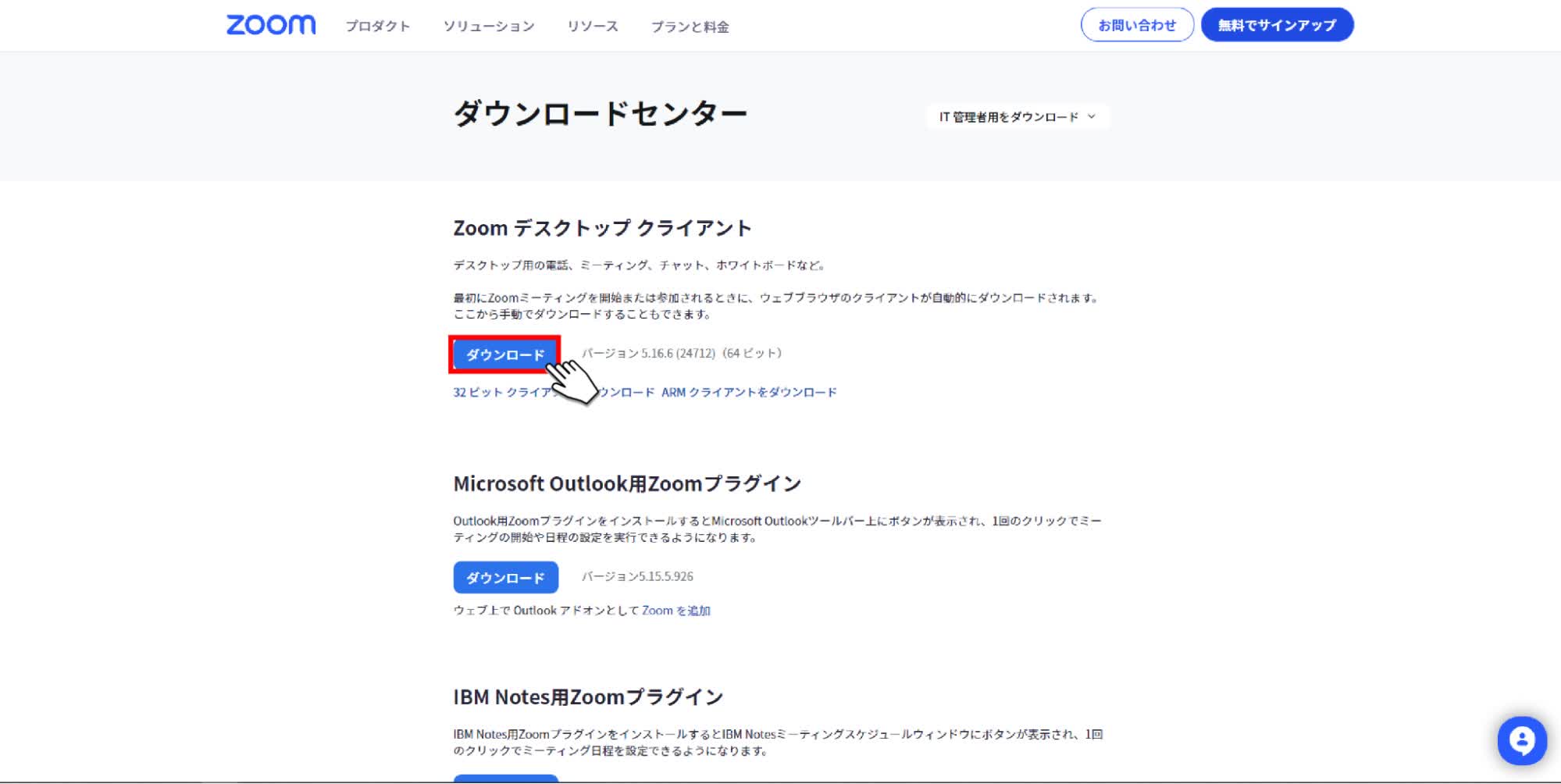1561x784 pixels.
Task: Click ARM クライアントをダウンロード link
Action: [x=749, y=392]
